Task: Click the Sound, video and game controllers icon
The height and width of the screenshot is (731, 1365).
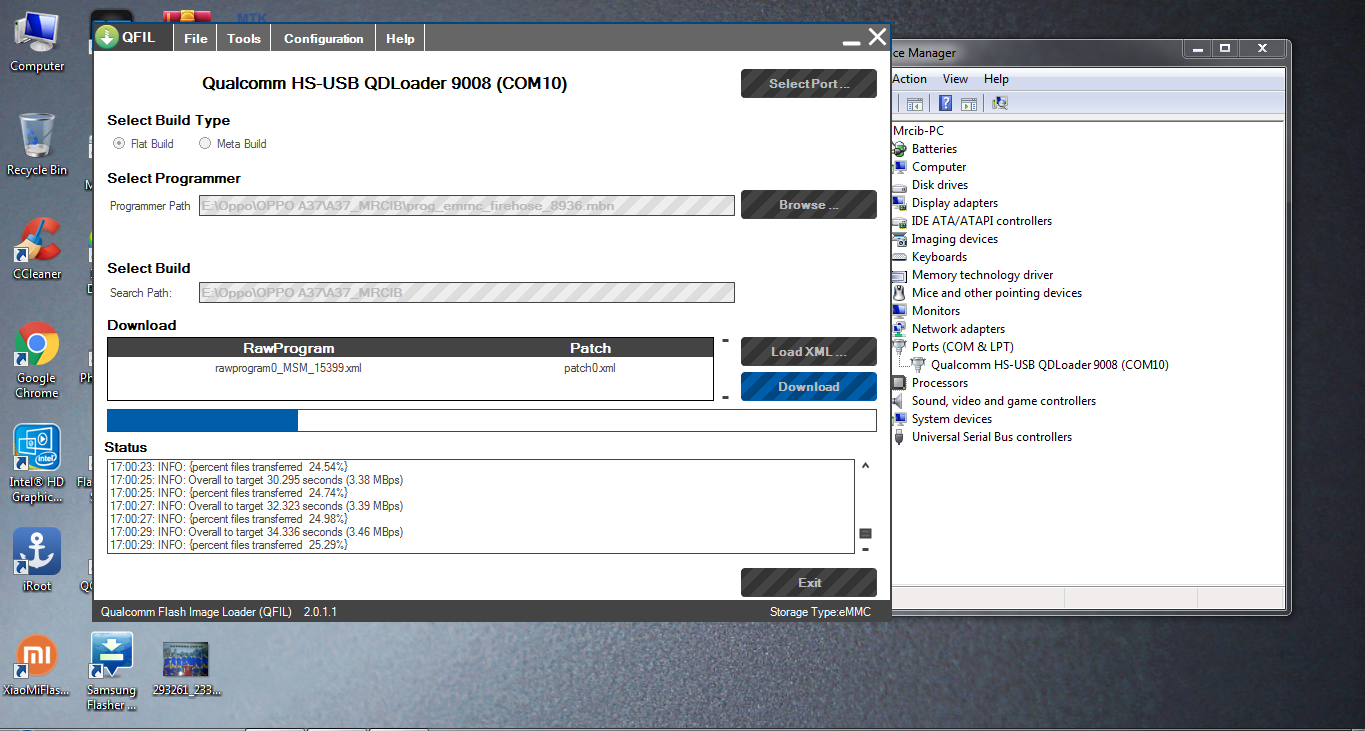Action: tap(900, 401)
